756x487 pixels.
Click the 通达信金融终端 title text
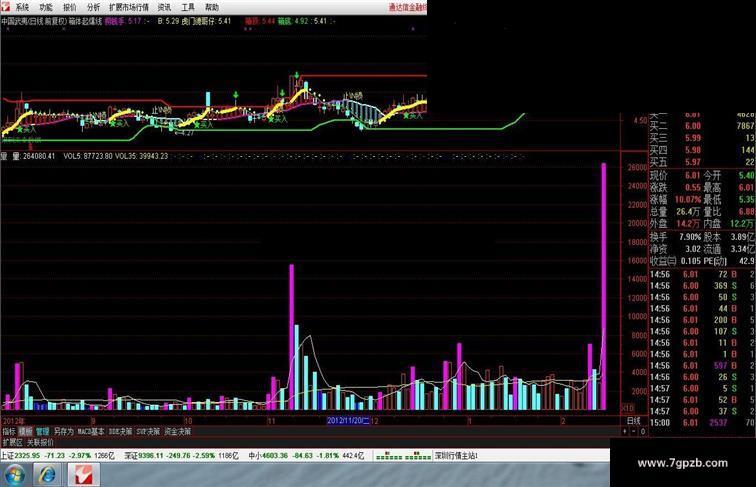tap(407, 7)
